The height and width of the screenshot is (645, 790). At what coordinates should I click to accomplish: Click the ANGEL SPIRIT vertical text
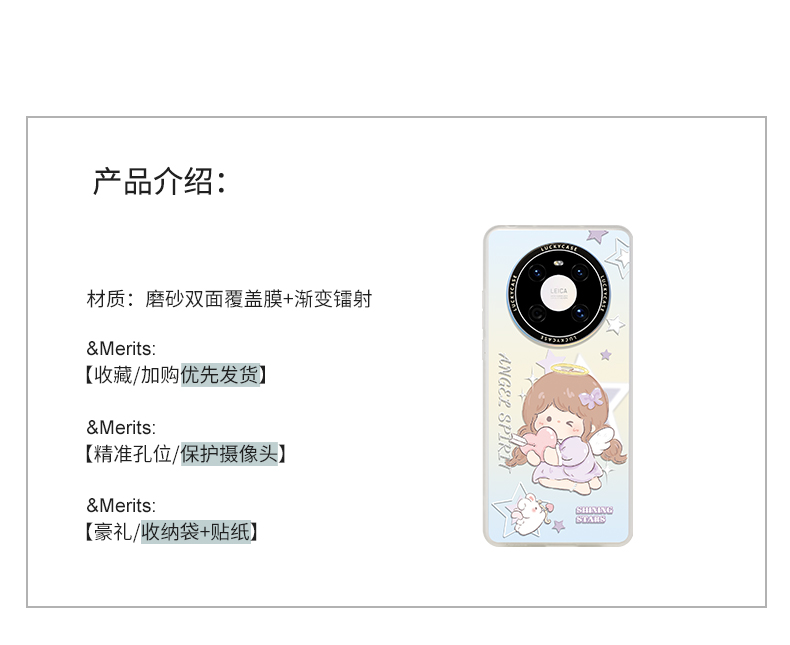pos(504,412)
